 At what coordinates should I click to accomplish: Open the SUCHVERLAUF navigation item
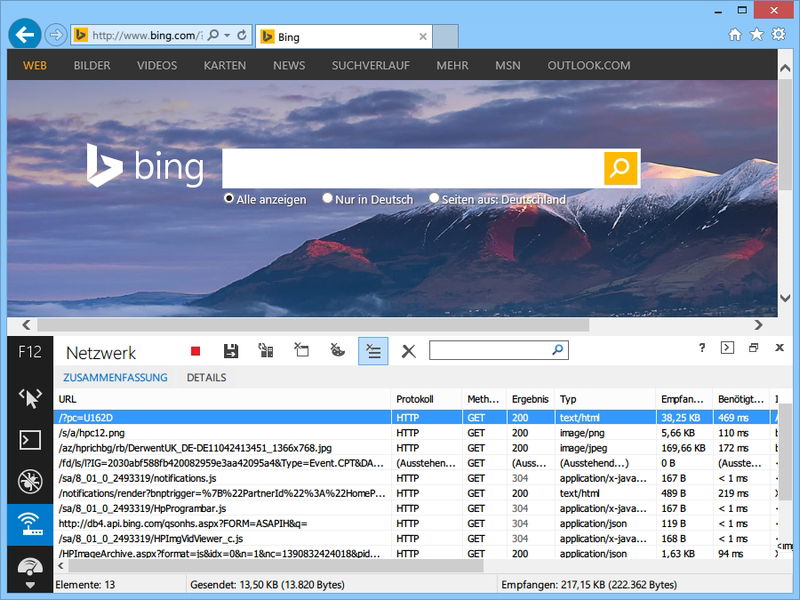pyautogui.click(x=371, y=65)
